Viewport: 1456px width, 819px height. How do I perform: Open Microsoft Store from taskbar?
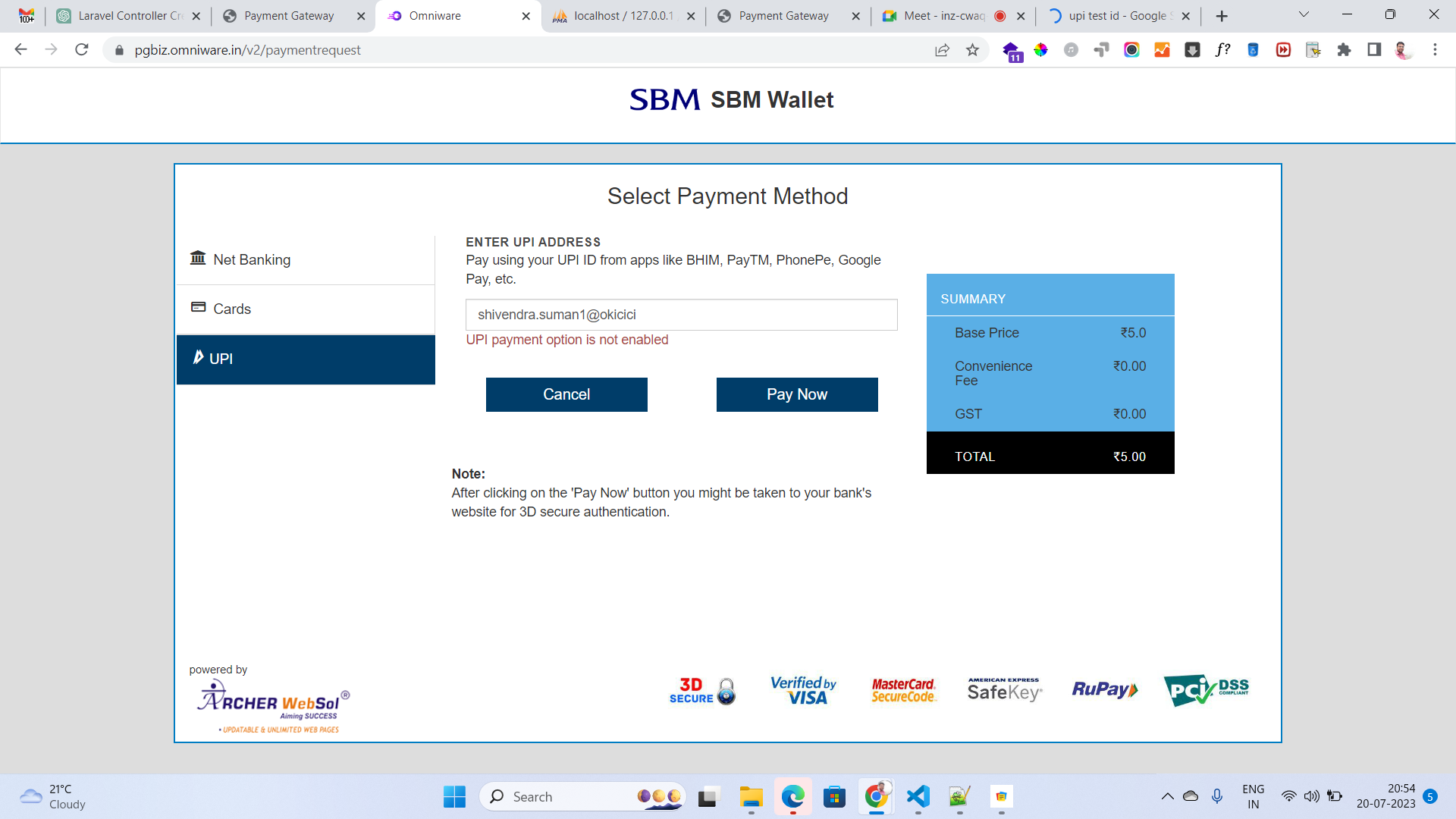click(x=834, y=797)
